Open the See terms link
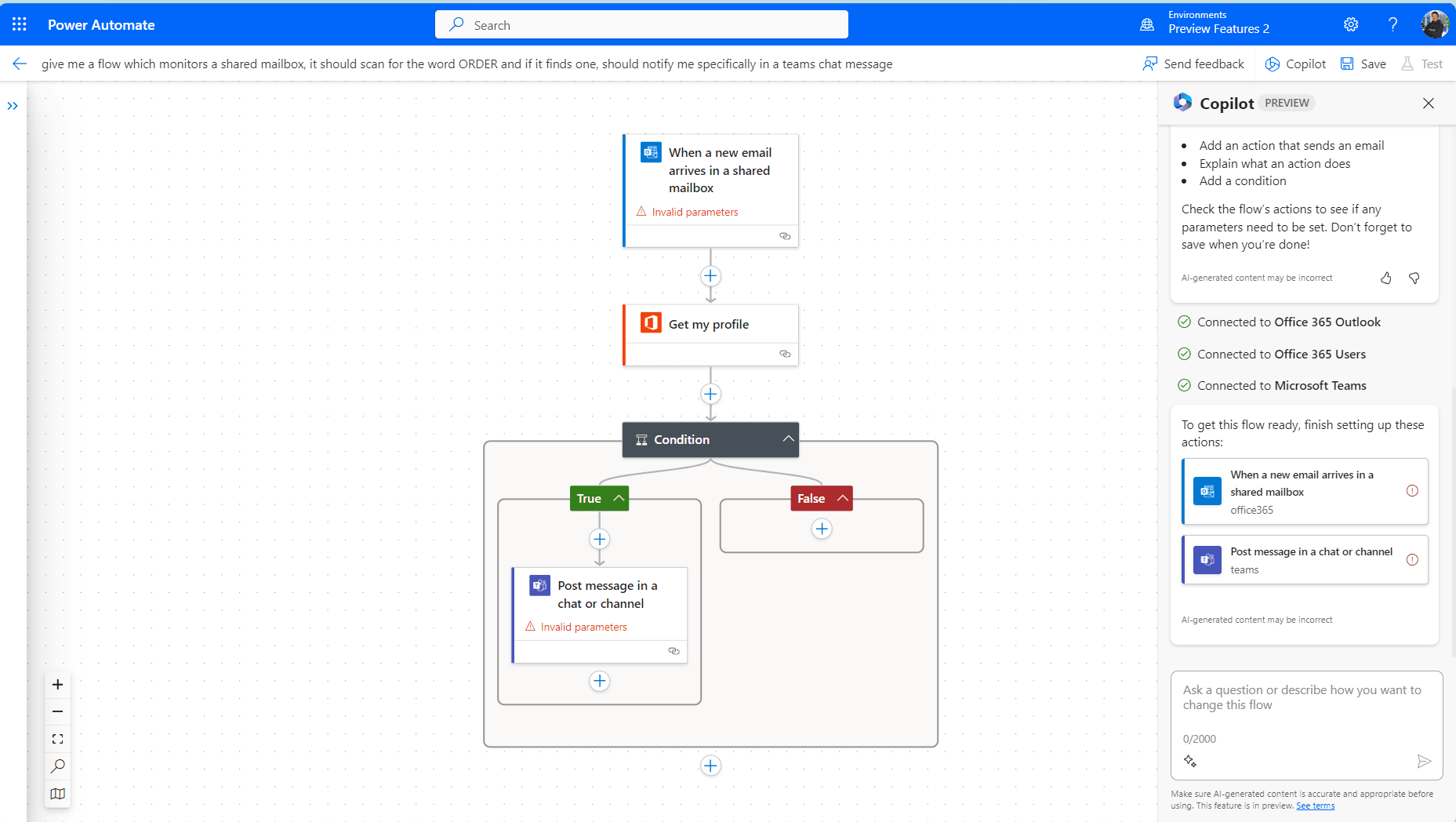 click(1315, 806)
